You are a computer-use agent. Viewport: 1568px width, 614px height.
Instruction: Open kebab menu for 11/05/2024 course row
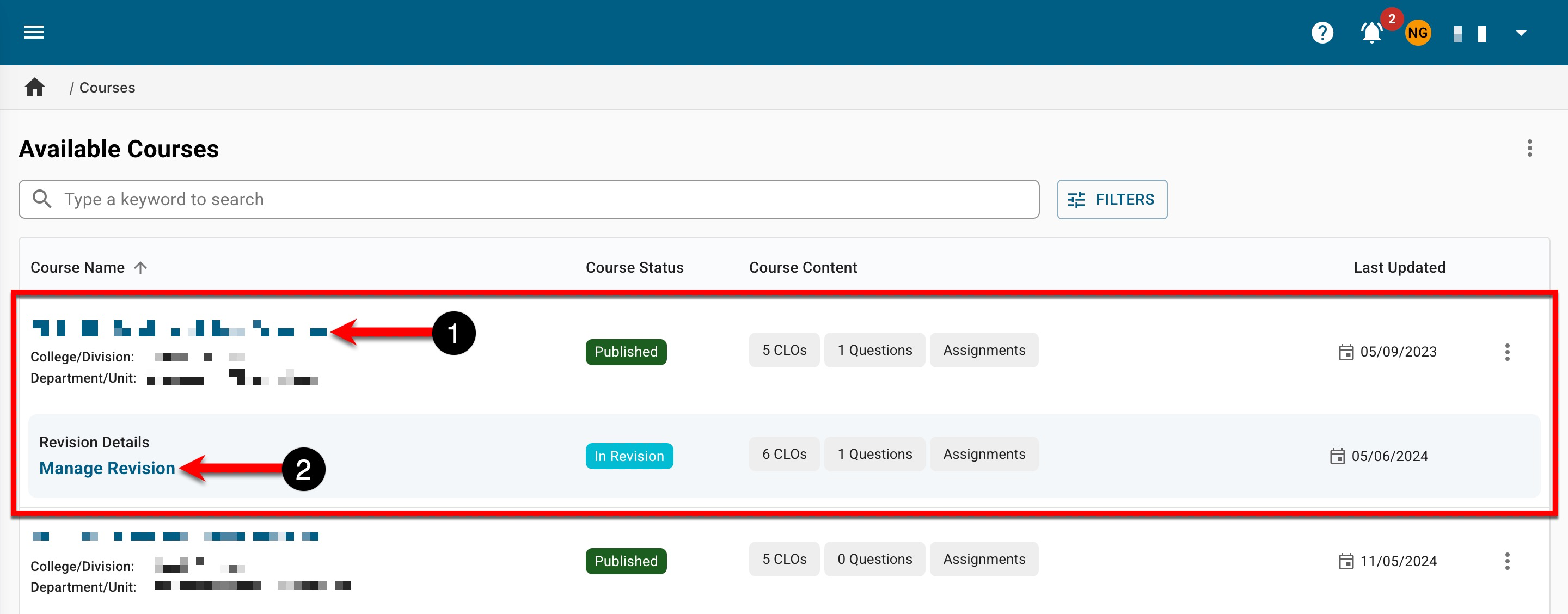click(1506, 561)
